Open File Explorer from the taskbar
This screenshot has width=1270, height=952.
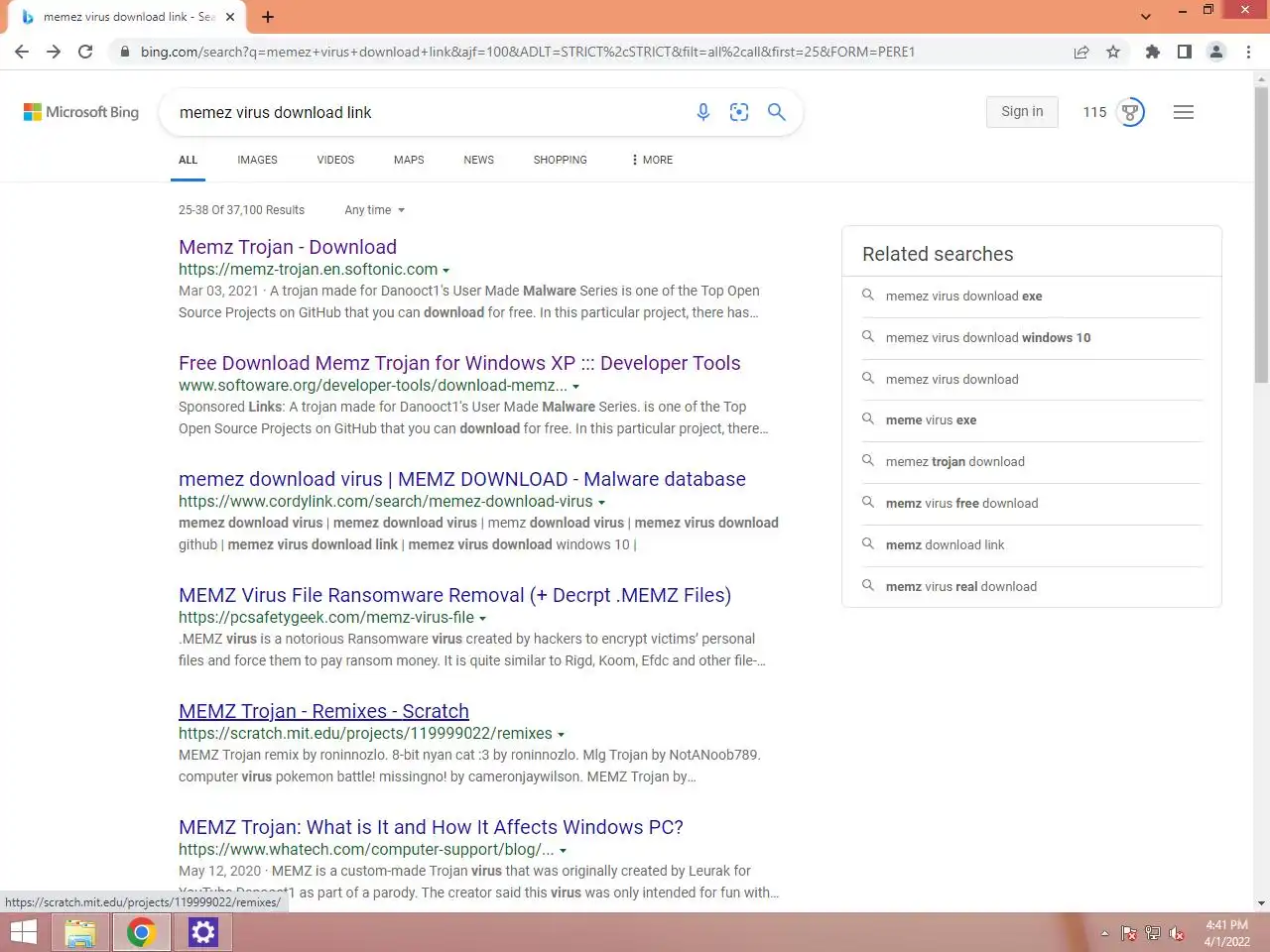[80, 932]
